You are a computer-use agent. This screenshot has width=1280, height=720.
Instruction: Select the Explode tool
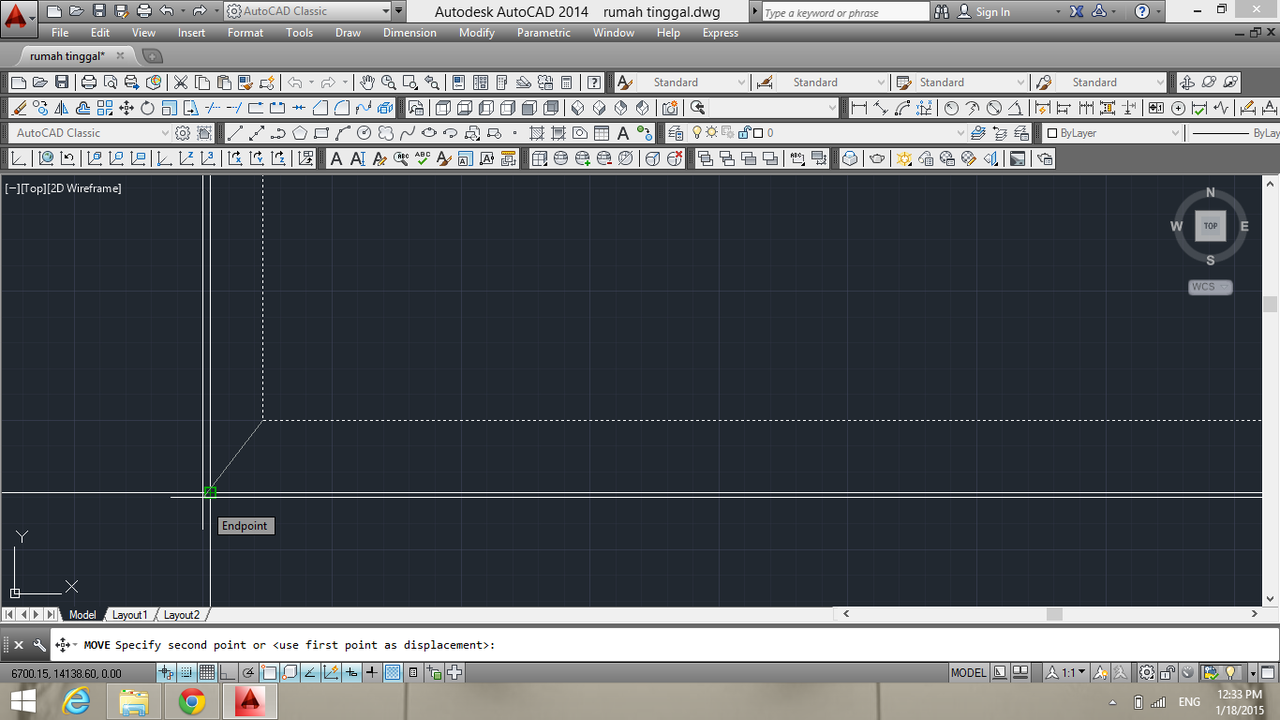(385, 108)
